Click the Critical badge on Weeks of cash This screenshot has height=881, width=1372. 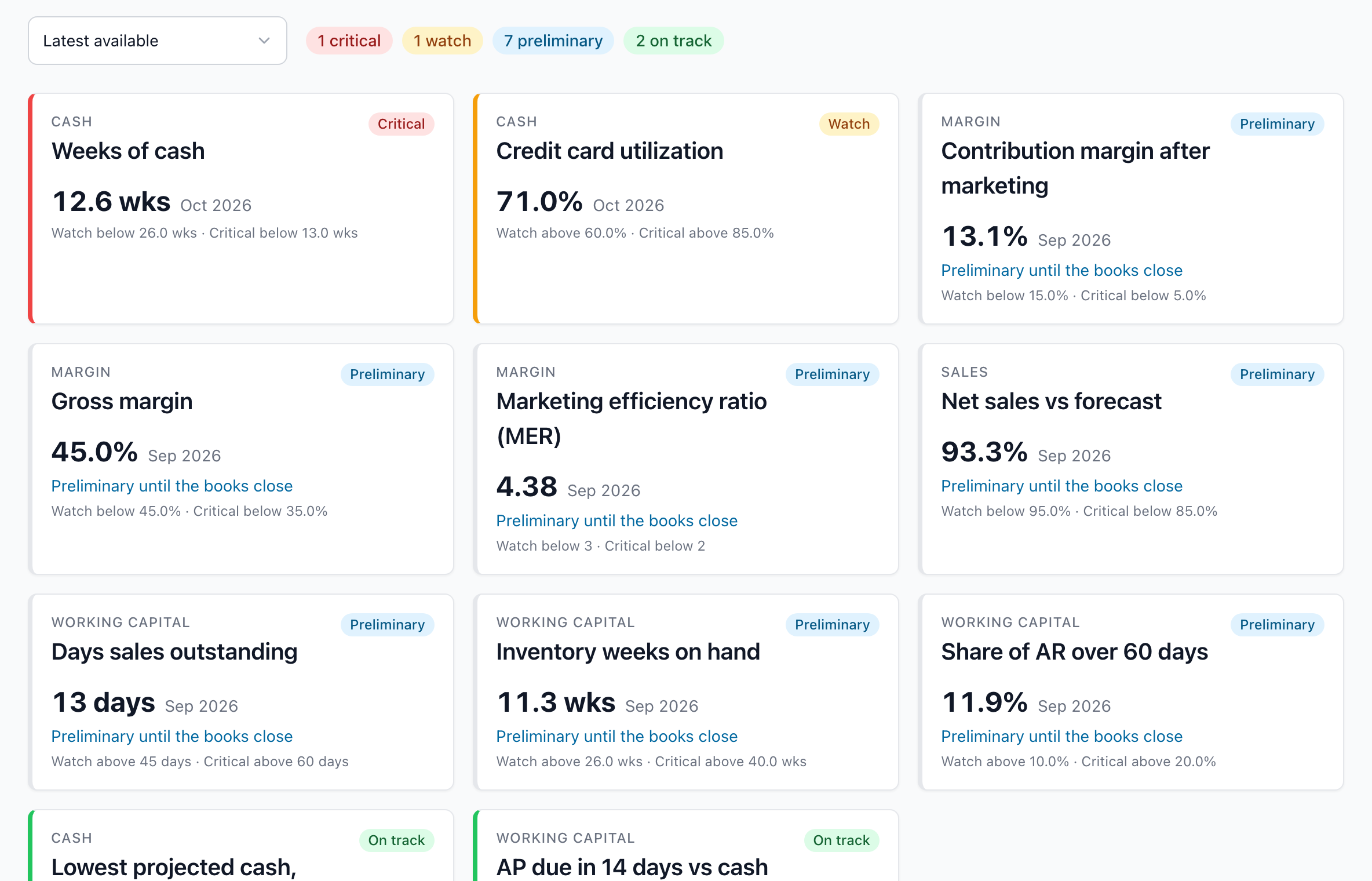401,123
